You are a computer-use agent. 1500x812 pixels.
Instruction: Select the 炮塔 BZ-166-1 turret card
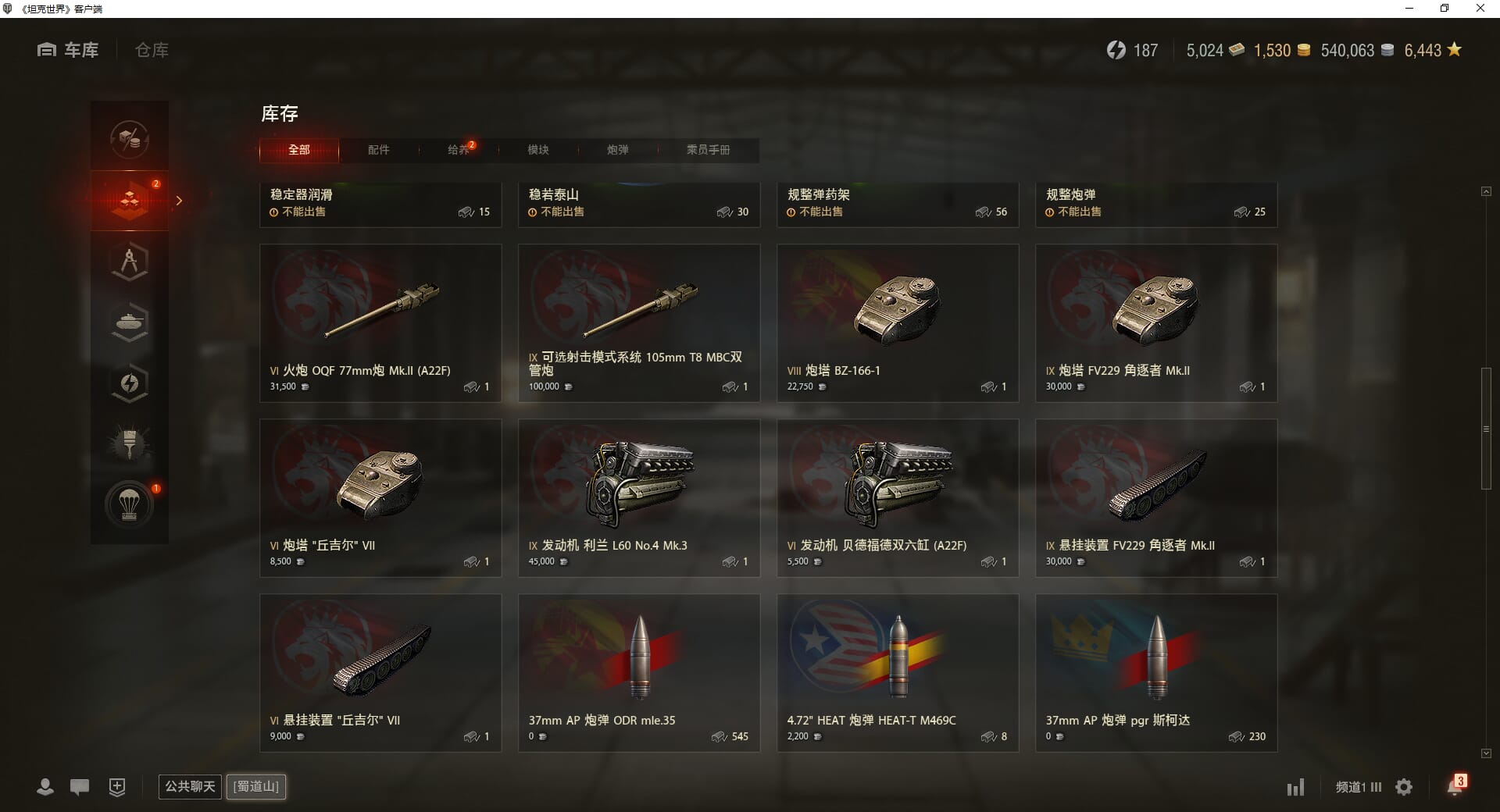click(x=898, y=323)
